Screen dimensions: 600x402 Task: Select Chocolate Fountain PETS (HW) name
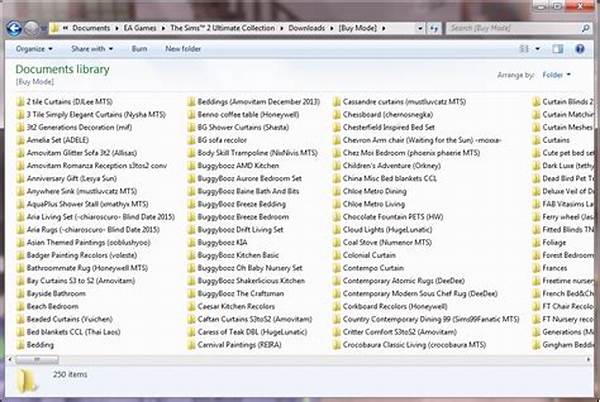coord(393,217)
